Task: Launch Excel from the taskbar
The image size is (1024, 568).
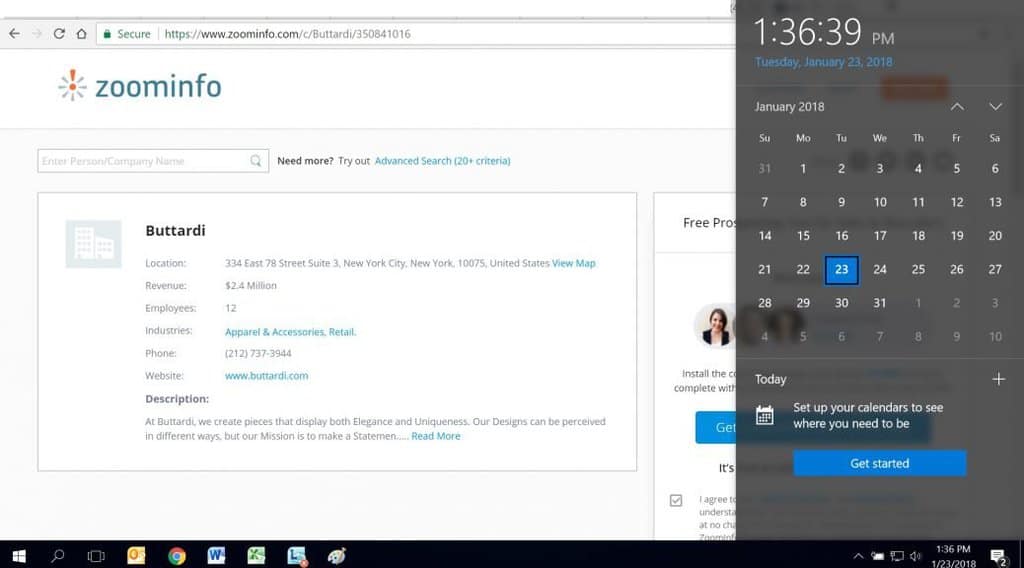Action: pos(256,555)
